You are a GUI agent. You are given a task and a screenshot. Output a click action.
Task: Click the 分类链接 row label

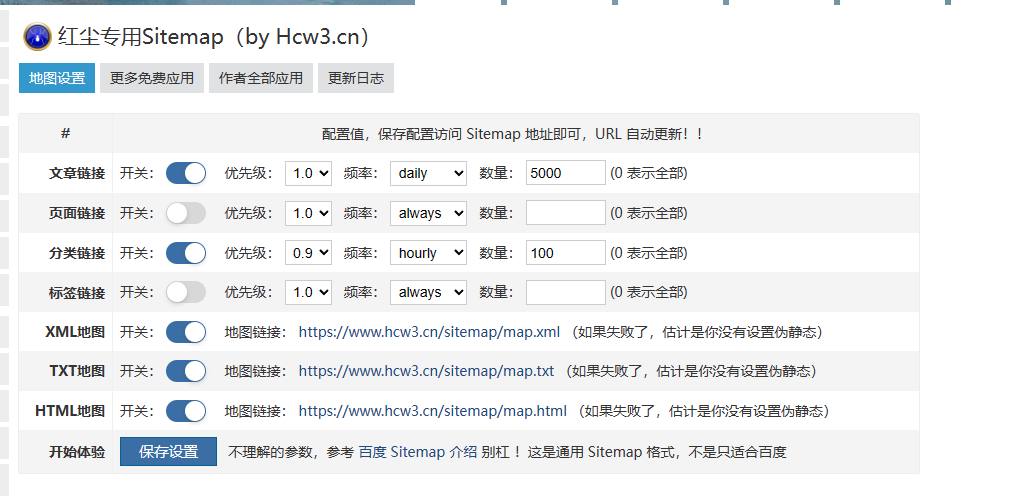click(x=77, y=253)
